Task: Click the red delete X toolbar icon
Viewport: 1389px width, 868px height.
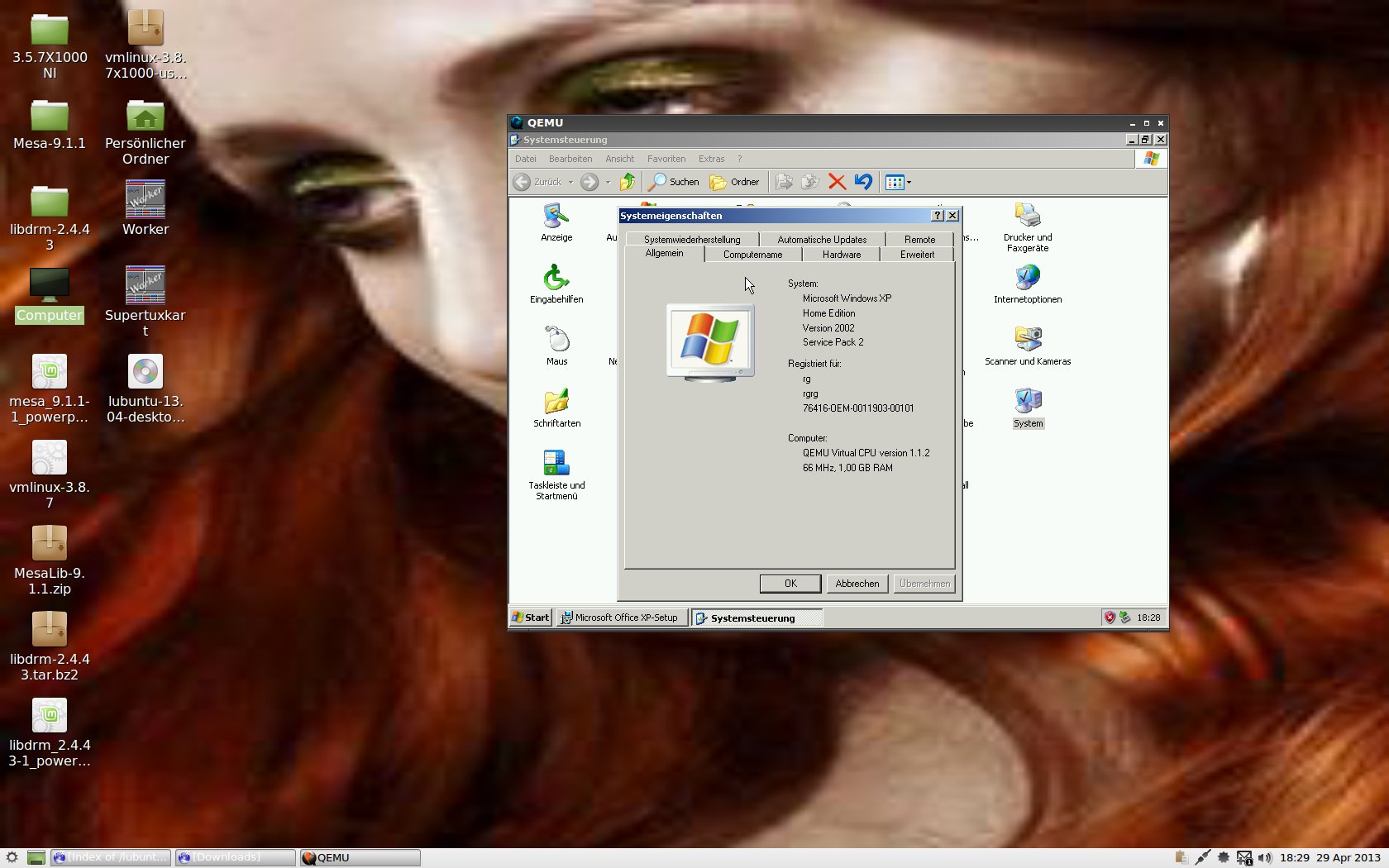Action: pyautogui.click(x=837, y=182)
